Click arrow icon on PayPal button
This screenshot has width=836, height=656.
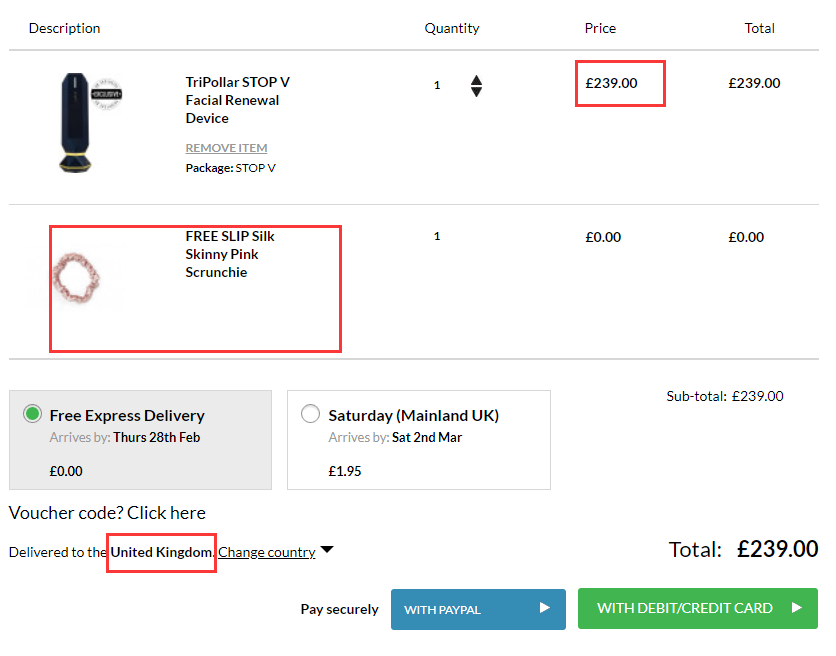544,607
